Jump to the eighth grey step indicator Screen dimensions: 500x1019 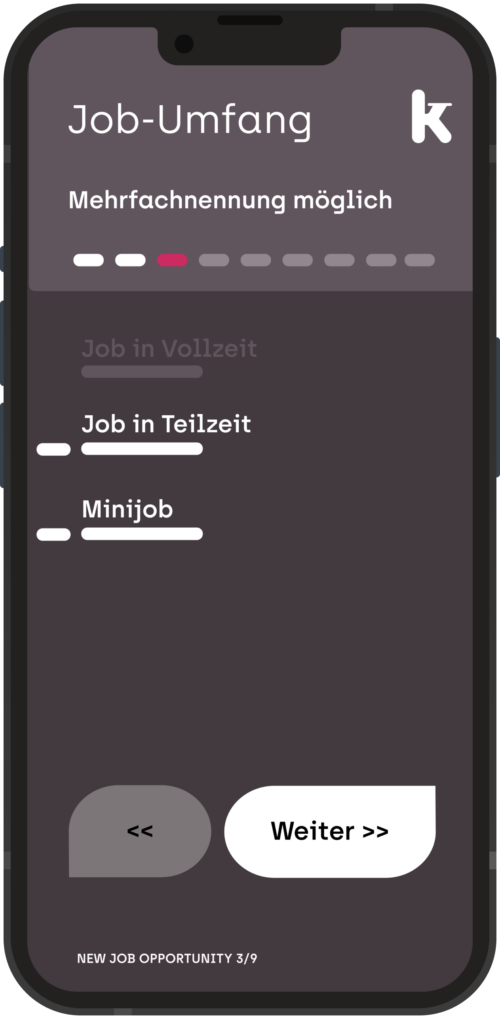tap(381, 260)
